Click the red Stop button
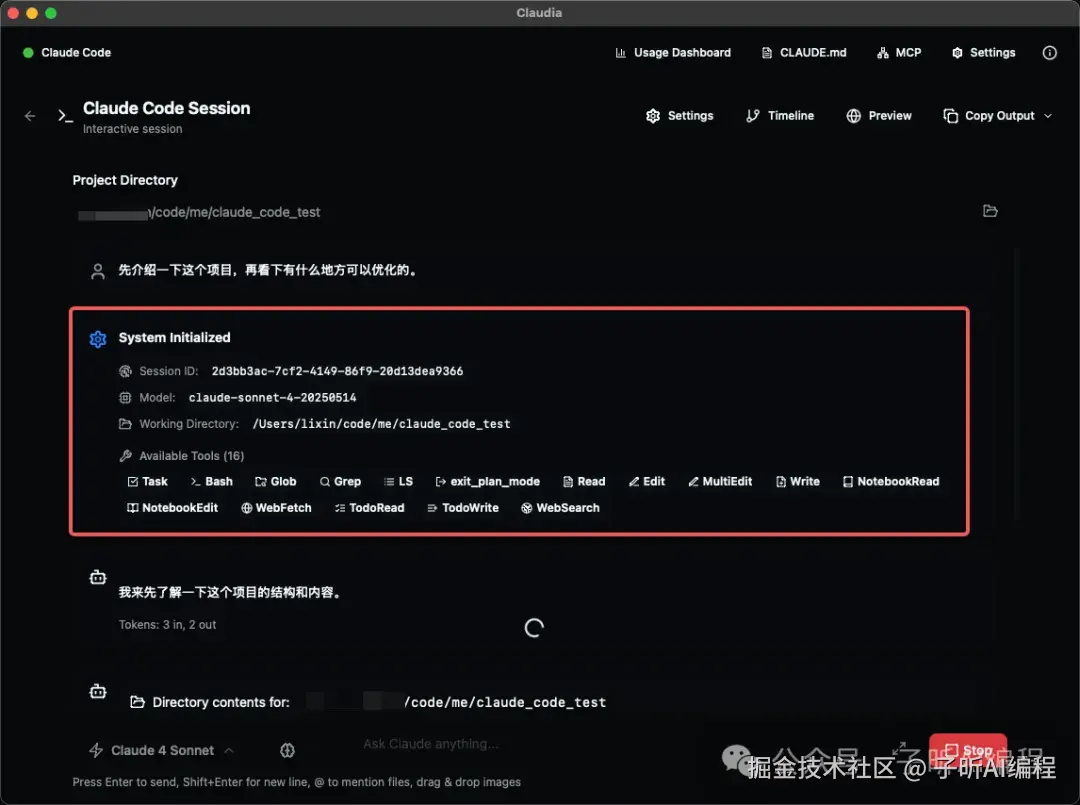The width and height of the screenshot is (1080, 805). tap(968, 750)
